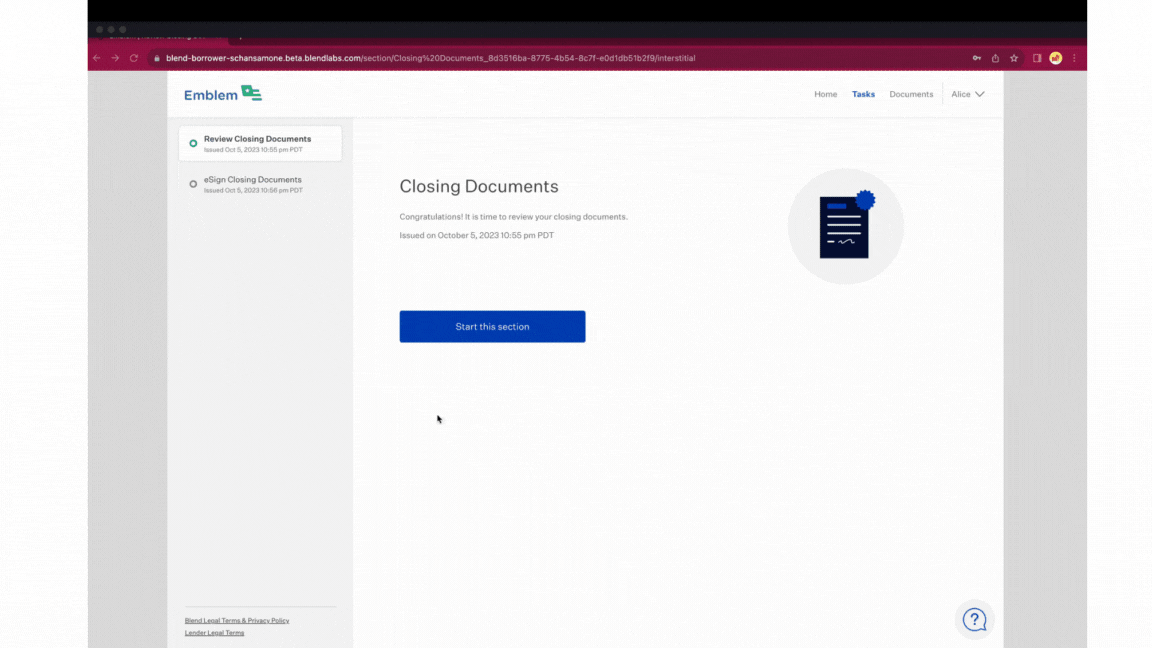The height and width of the screenshot is (648, 1152).
Task: Switch to the Documents tab
Action: point(911,93)
